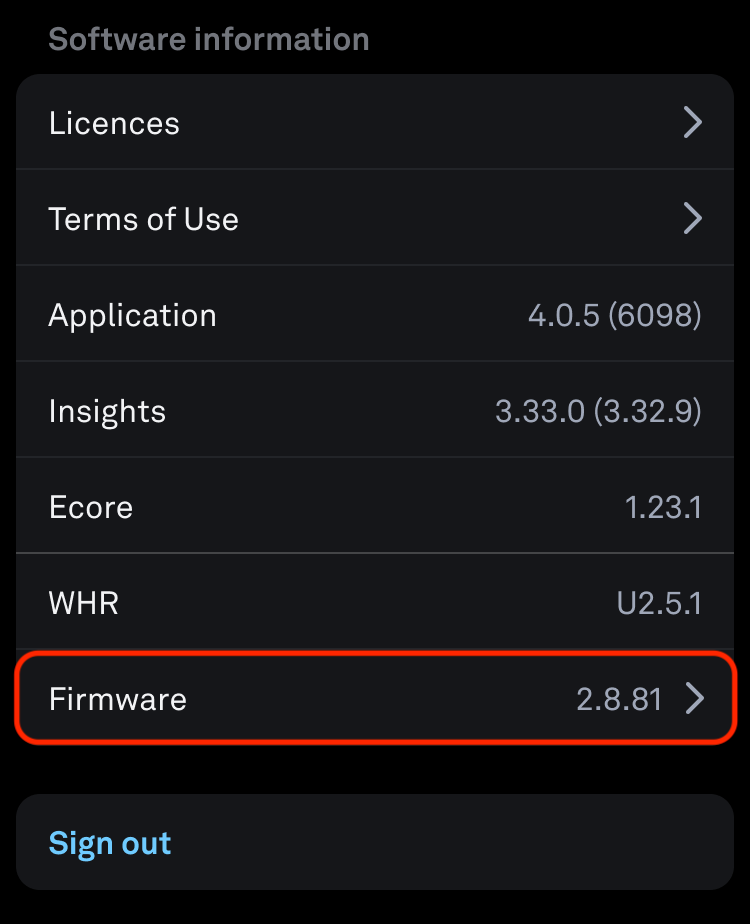Open the Licences chevron arrow
The image size is (750, 924).
[692, 123]
